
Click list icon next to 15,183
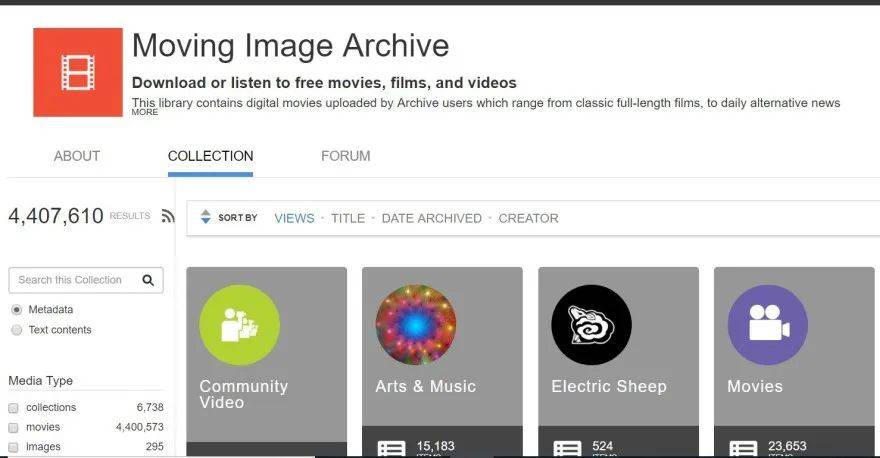tap(391, 448)
